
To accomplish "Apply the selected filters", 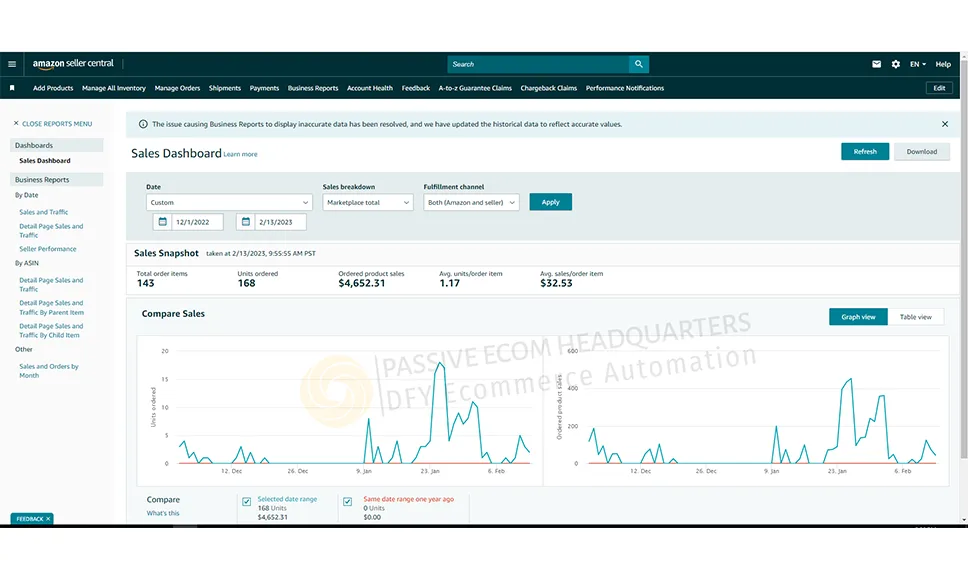I will pyautogui.click(x=551, y=202).
